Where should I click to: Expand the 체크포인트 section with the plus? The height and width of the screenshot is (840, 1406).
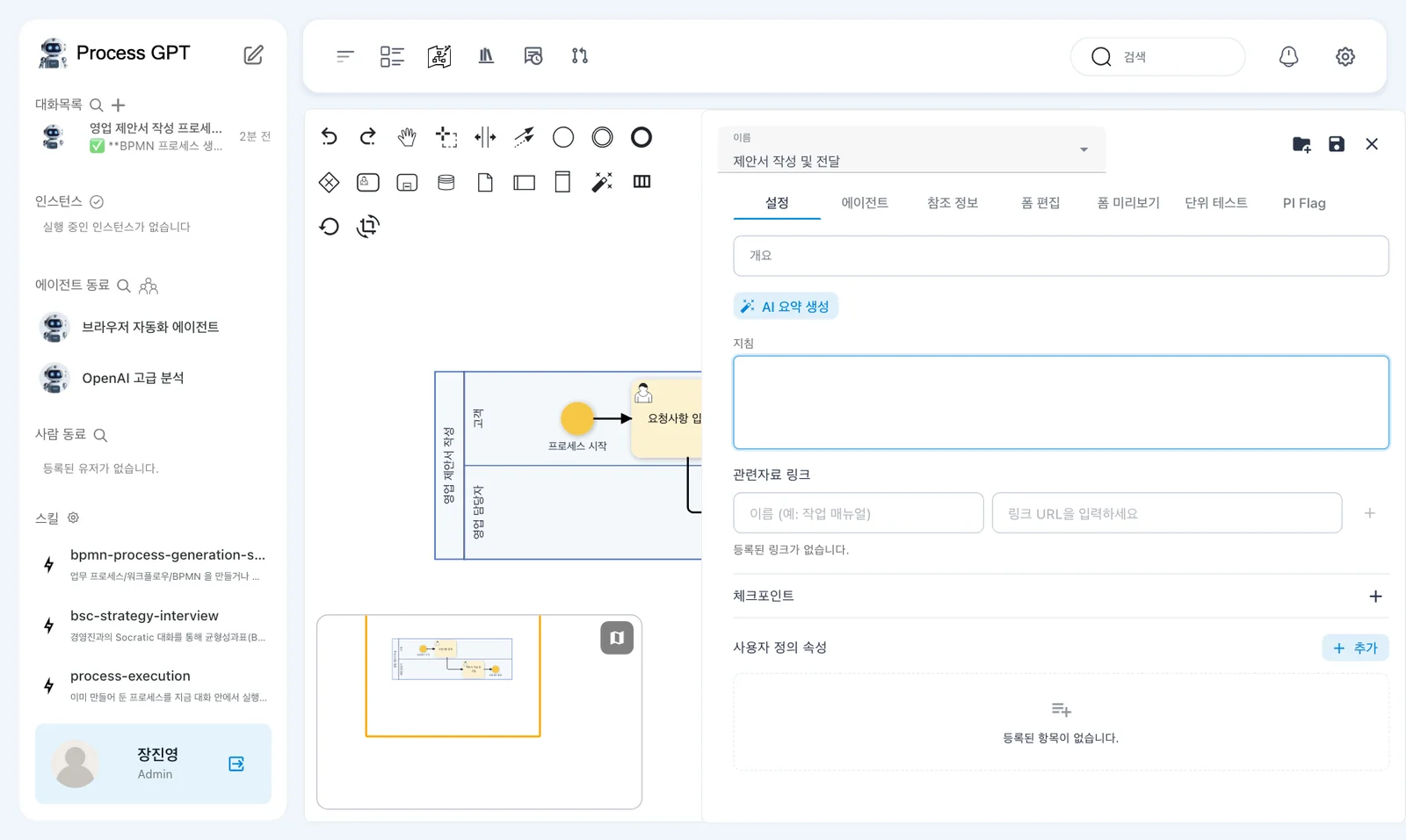coord(1375,597)
